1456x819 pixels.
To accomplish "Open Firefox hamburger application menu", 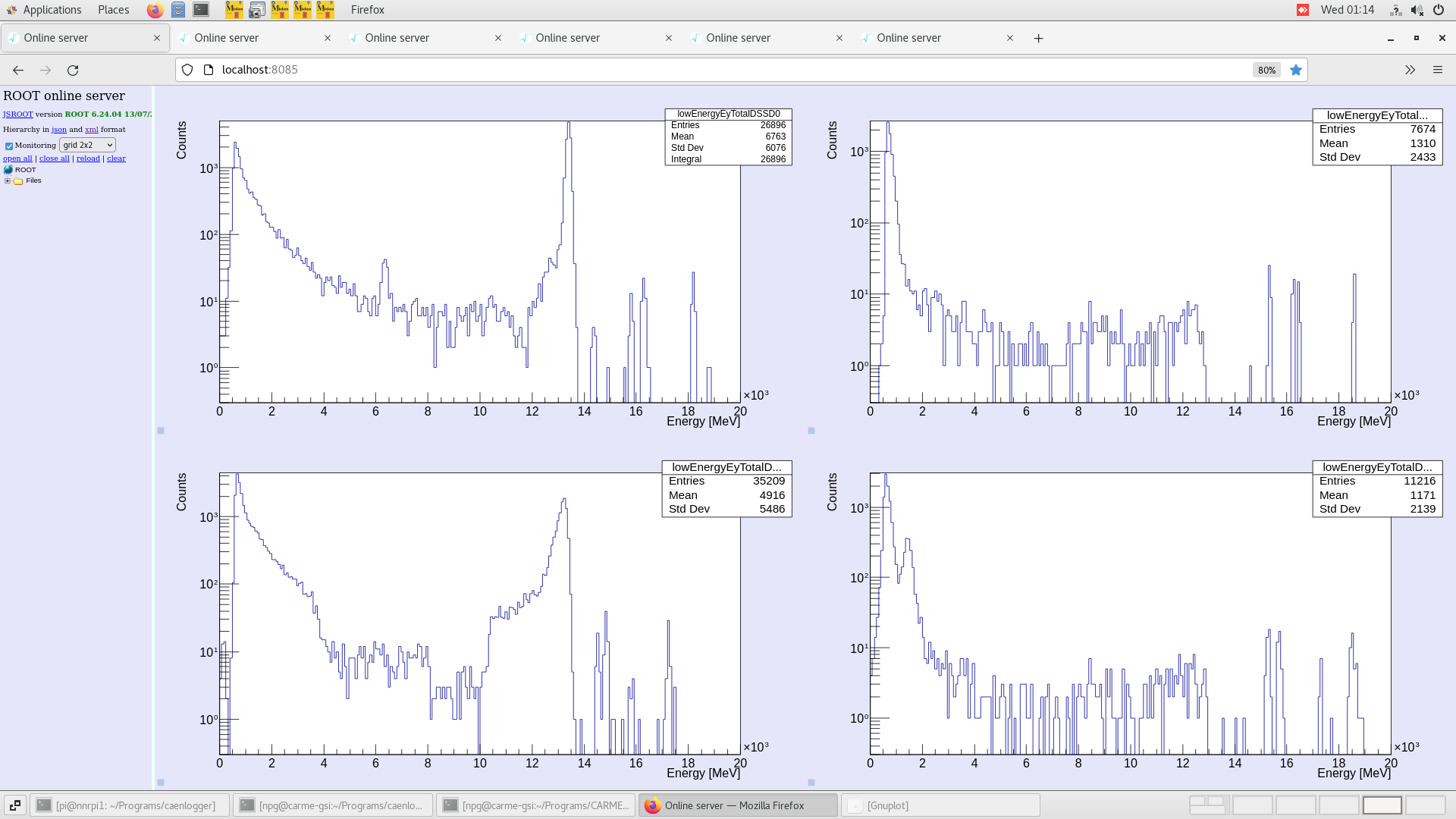I will point(1437,70).
